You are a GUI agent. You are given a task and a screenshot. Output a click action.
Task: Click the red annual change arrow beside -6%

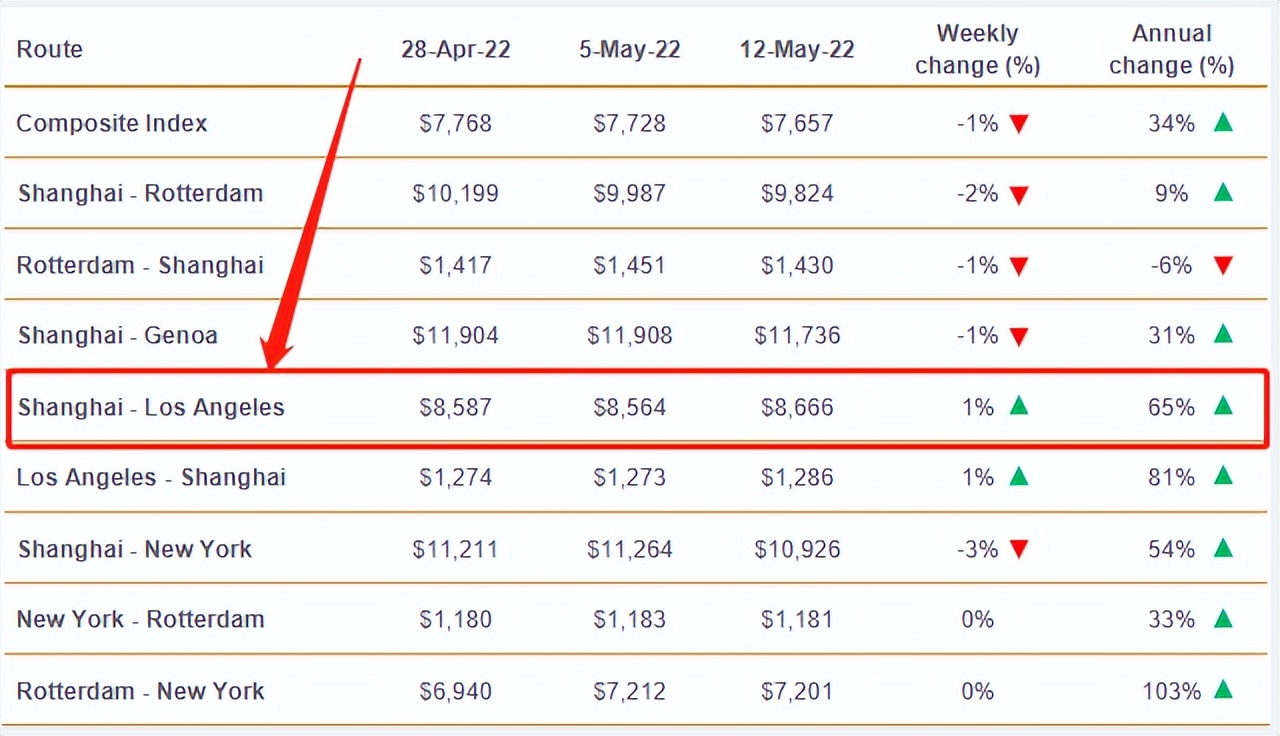(1222, 265)
